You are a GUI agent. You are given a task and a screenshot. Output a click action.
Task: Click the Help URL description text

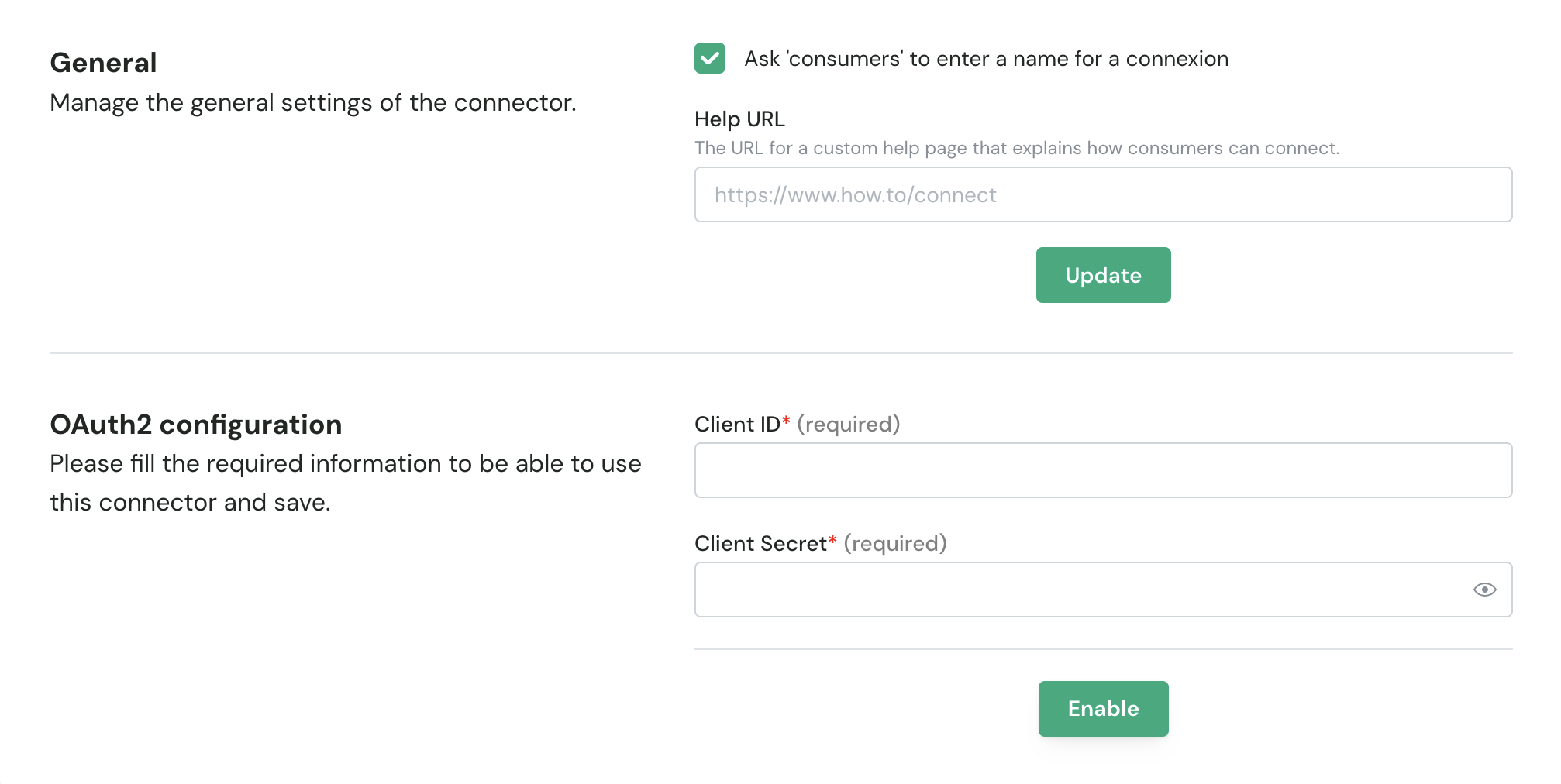click(1016, 148)
